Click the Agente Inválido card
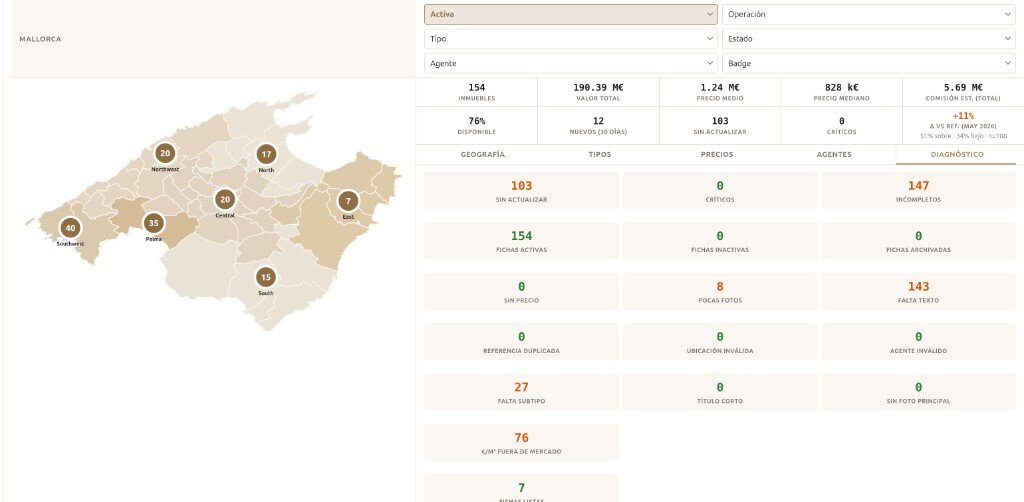This screenshot has height=502, width=1024. click(918, 341)
